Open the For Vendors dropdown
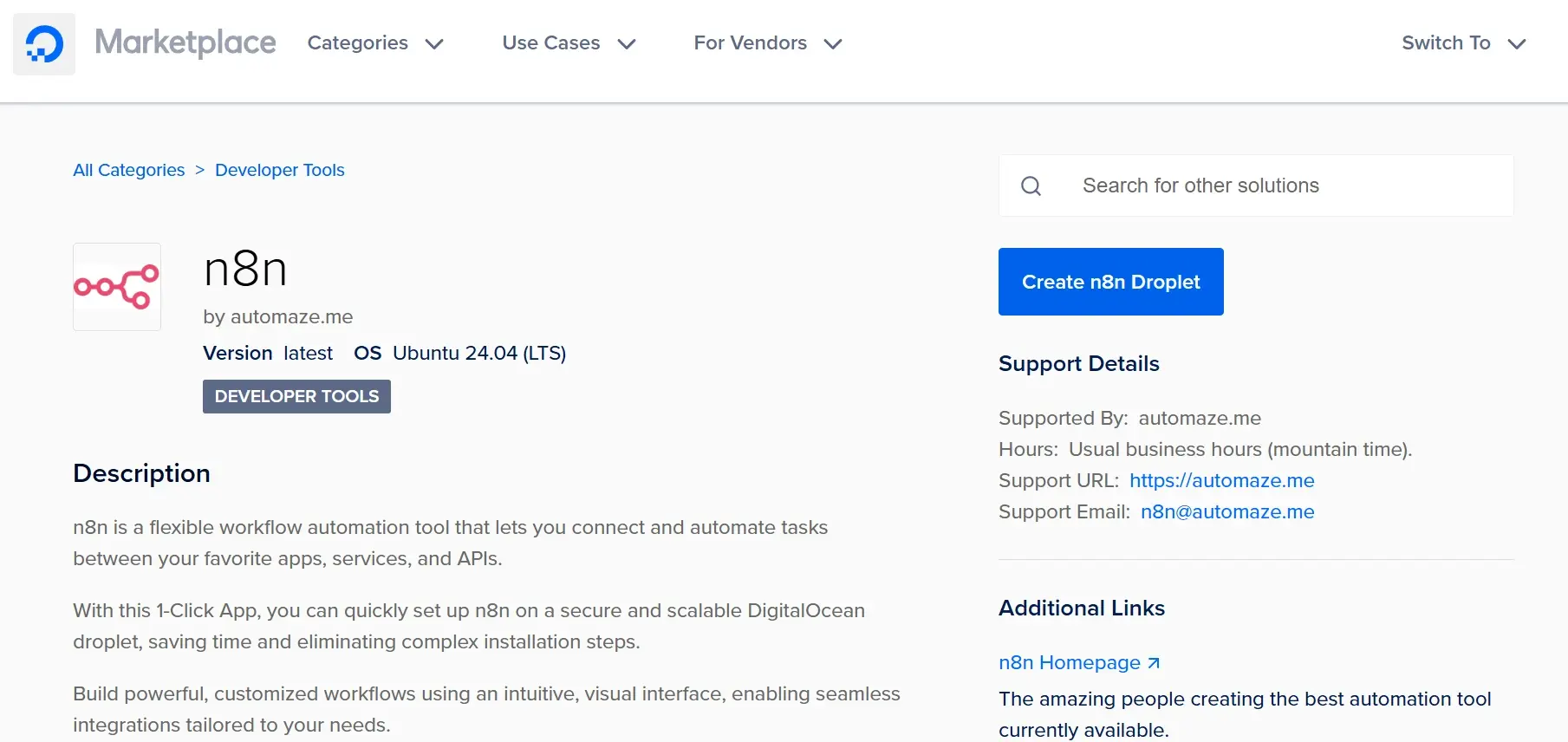Image resolution: width=1568 pixels, height=742 pixels. (x=768, y=43)
